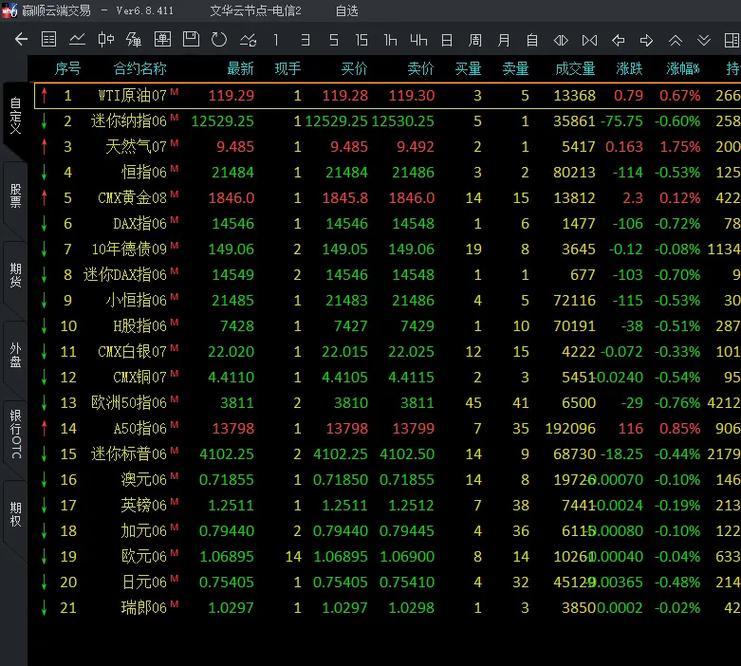Sort by the 涨幅% column header
Viewport: 741px width, 666px height.
(683, 69)
